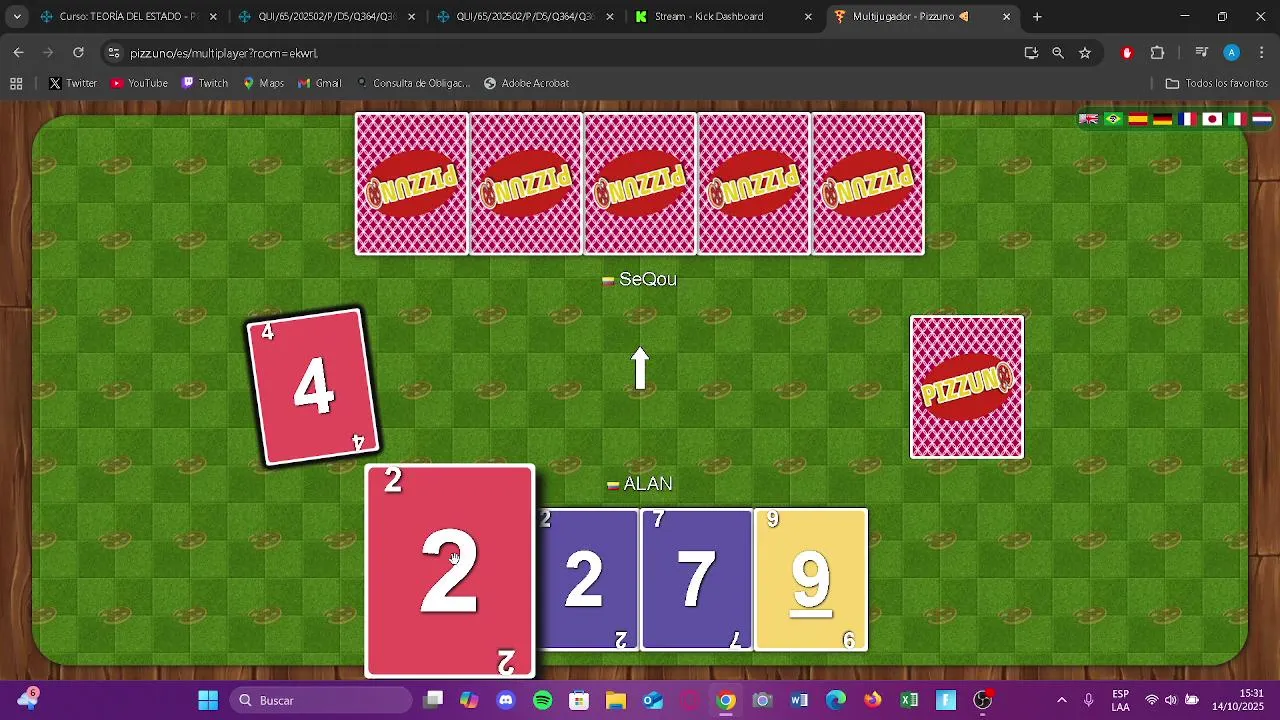
Task: Switch to Multijugador - Pizzuno tab
Action: (924, 16)
